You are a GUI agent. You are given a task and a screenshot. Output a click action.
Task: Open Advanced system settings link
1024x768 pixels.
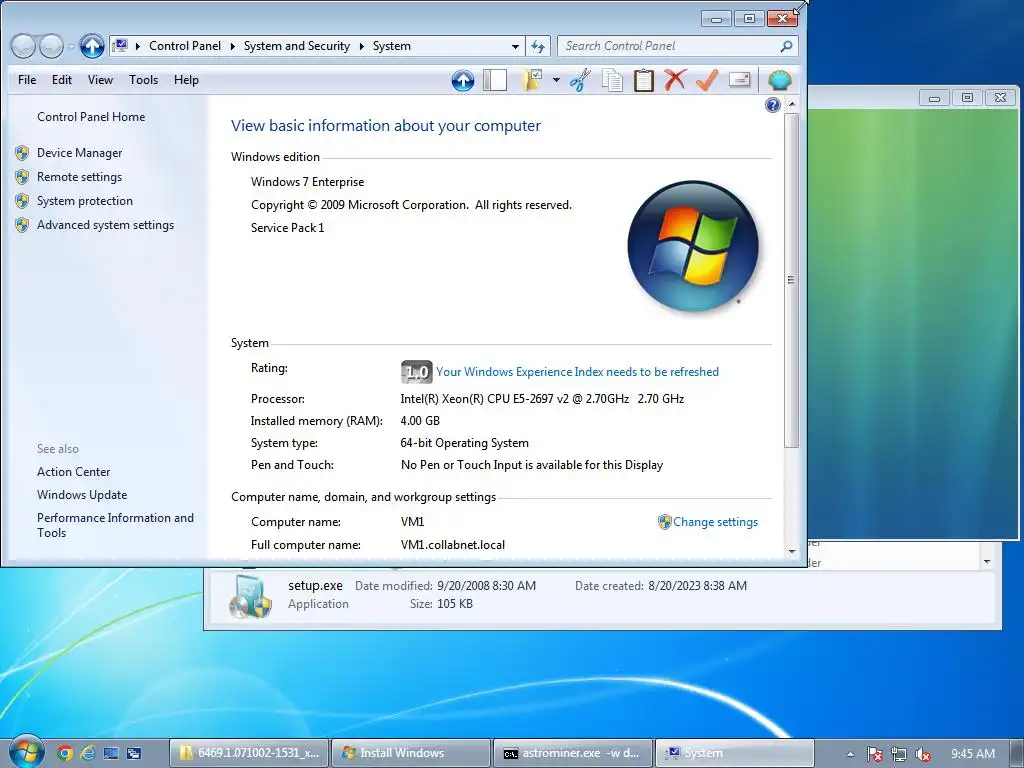pos(105,225)
